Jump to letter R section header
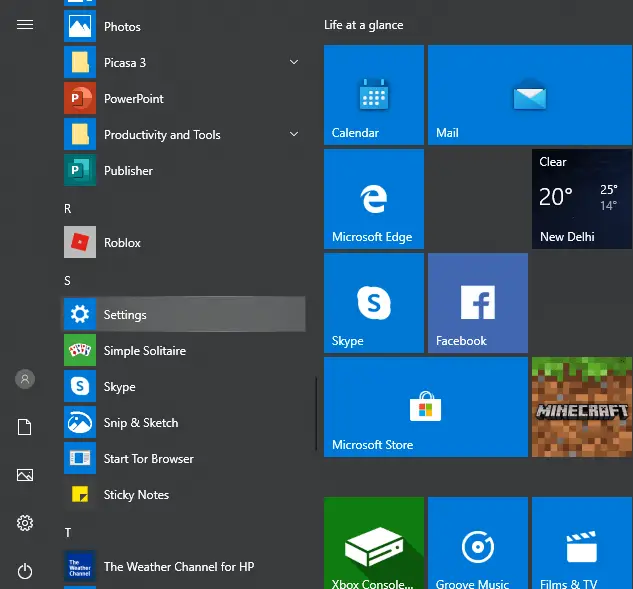The height and width of the screenshot is (589, 633). 67,209
